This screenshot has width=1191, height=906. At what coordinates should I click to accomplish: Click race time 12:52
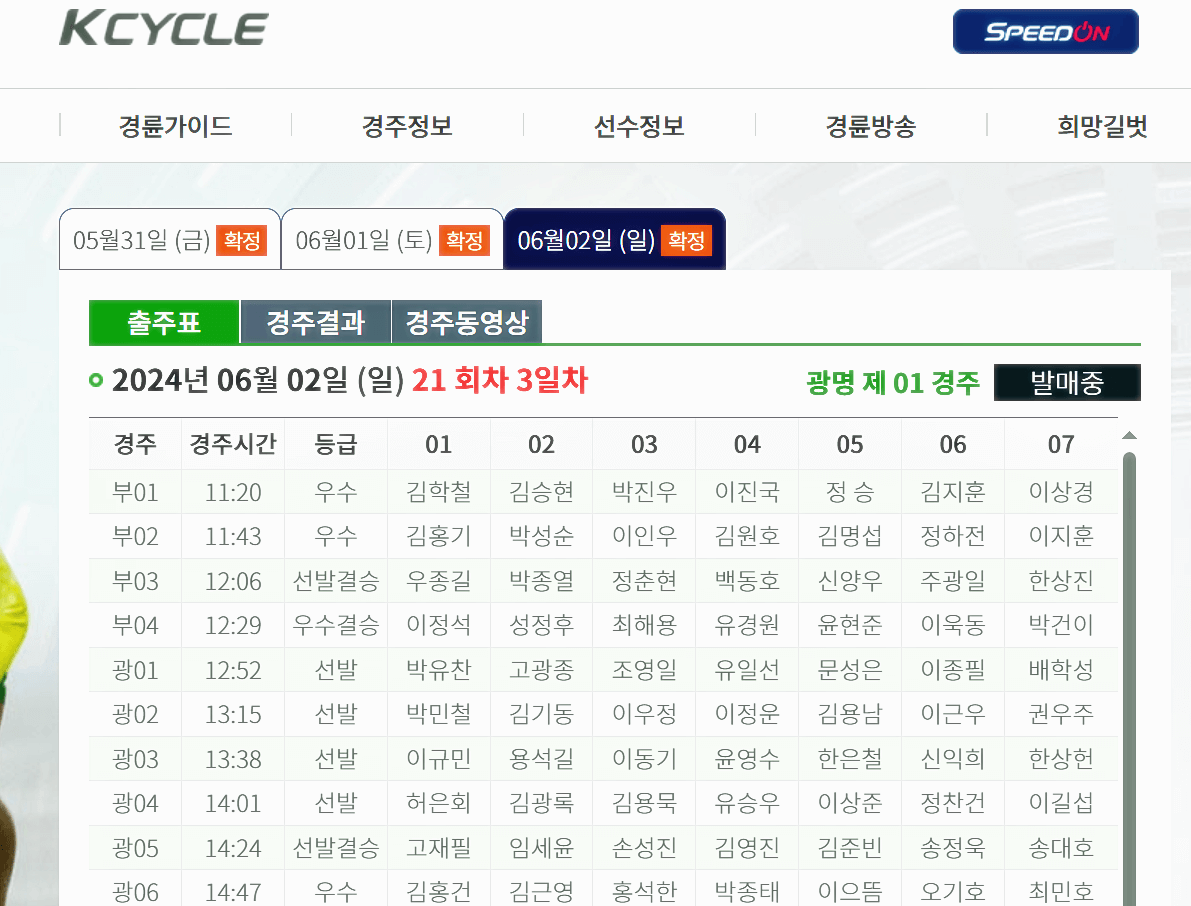[x=233, y=670]
